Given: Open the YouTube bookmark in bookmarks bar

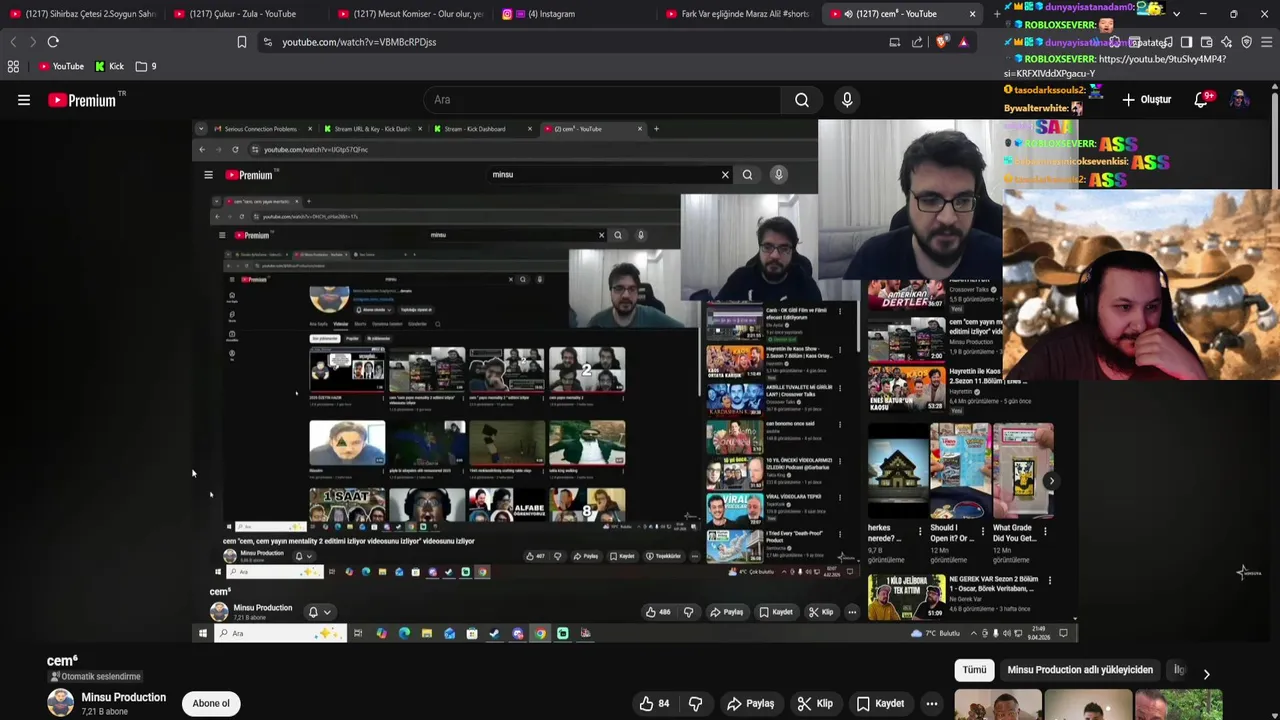Looking at the screenshot, I should (x=61, y=66).
